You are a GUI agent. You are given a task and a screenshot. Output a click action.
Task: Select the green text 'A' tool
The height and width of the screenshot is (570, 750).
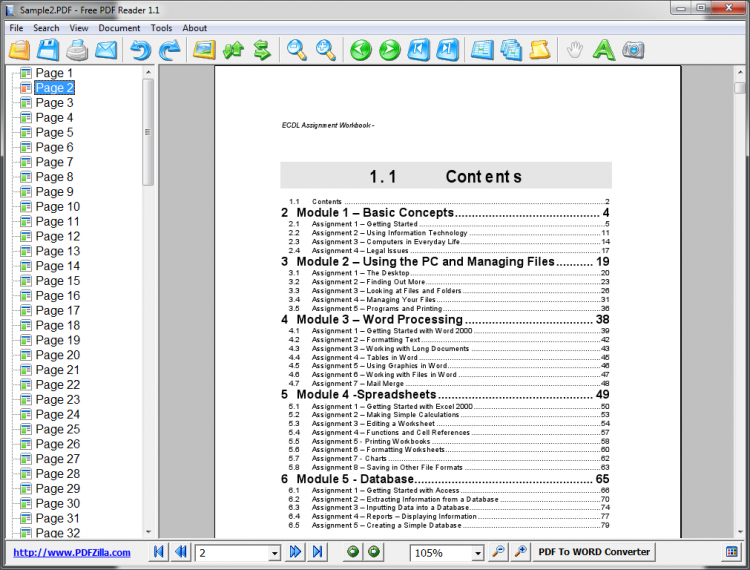[603, 49]
